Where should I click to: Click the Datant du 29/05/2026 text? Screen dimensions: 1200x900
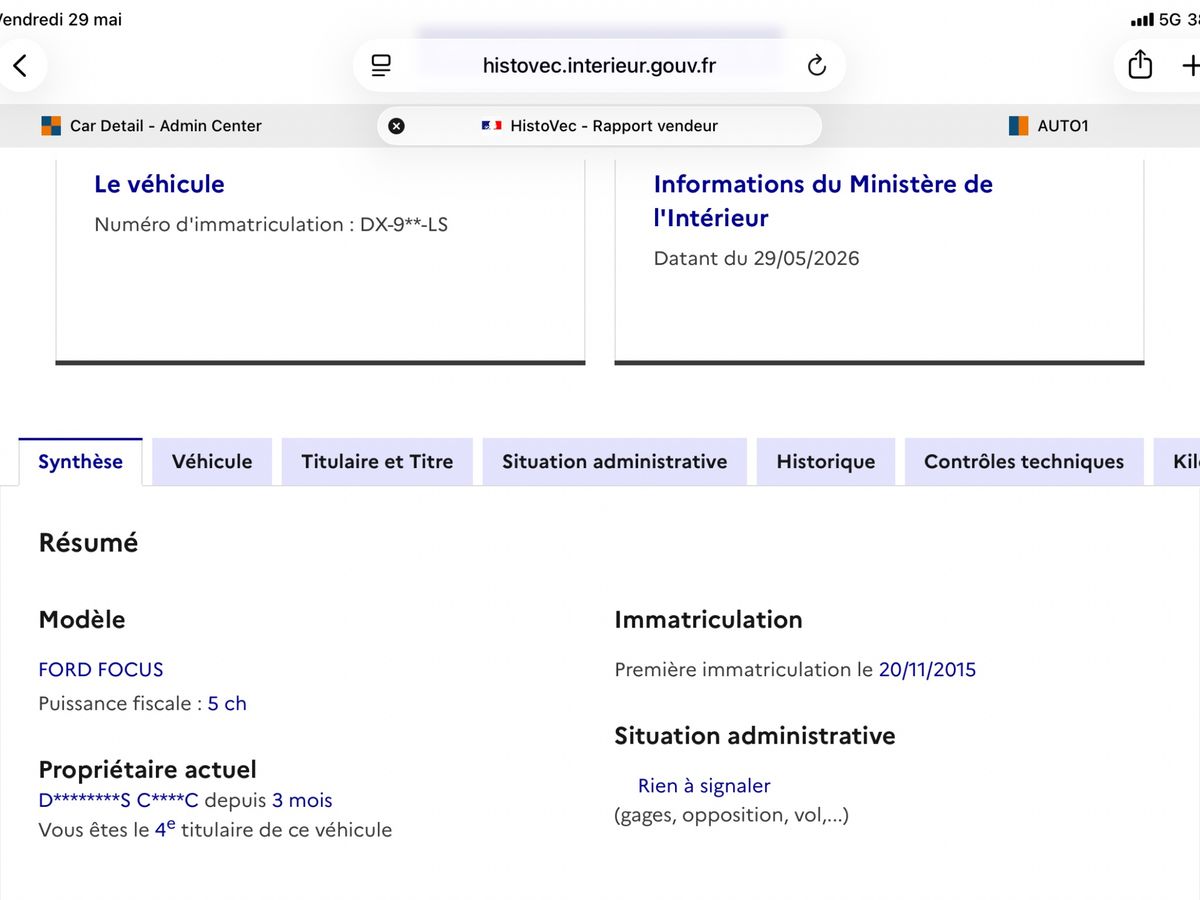coord(756,258)
